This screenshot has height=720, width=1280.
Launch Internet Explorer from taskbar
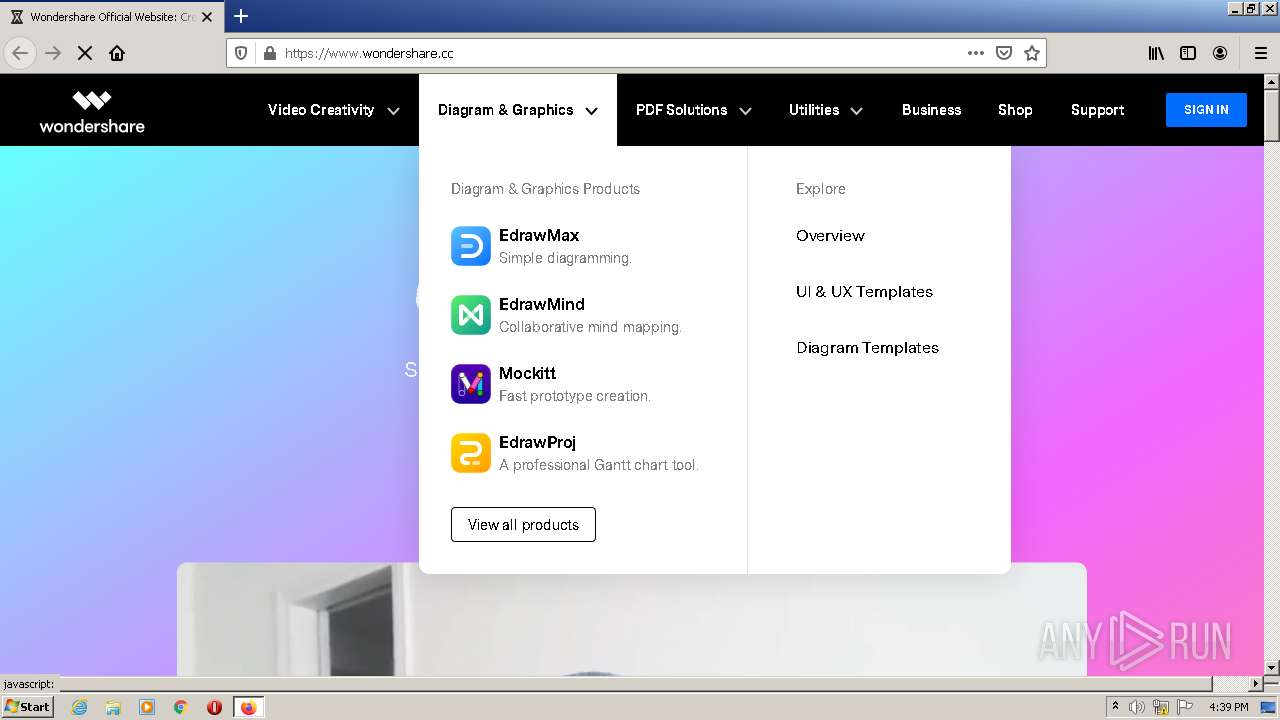(79, 707)
